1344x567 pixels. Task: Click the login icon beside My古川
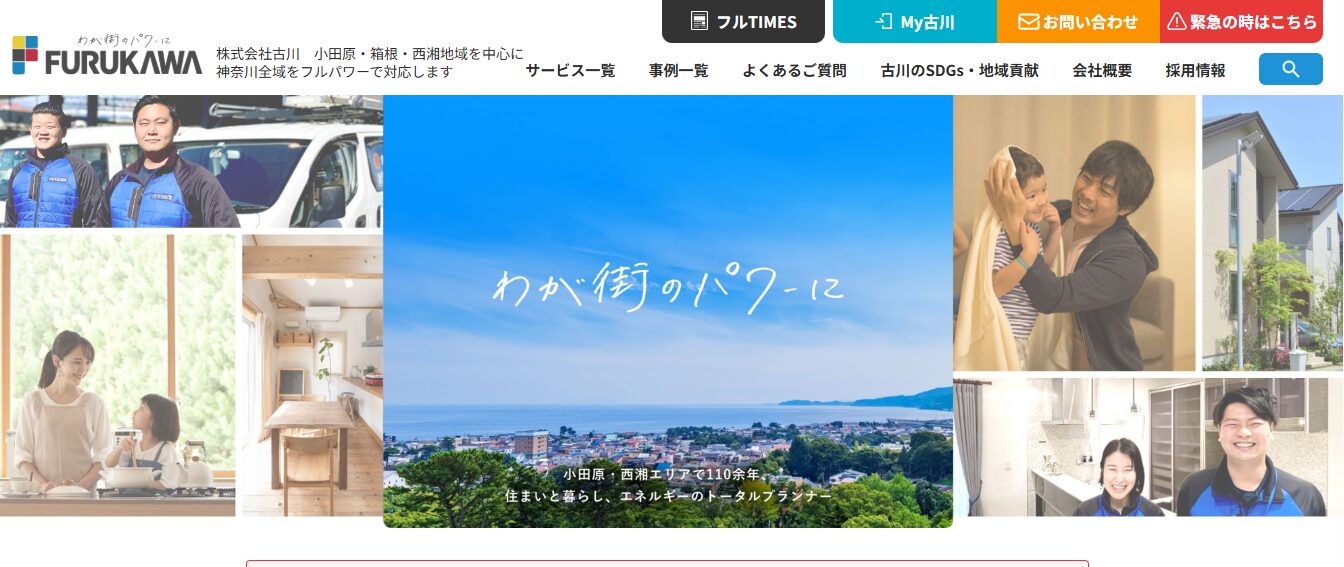click(x=883, y=21)
